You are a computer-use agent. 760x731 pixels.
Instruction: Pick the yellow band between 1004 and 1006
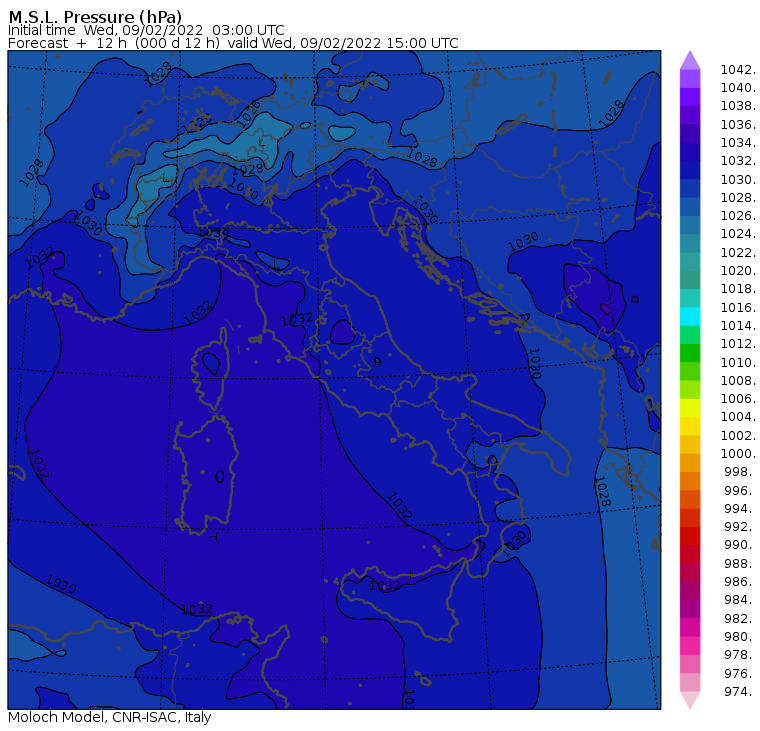coord(690,408)
